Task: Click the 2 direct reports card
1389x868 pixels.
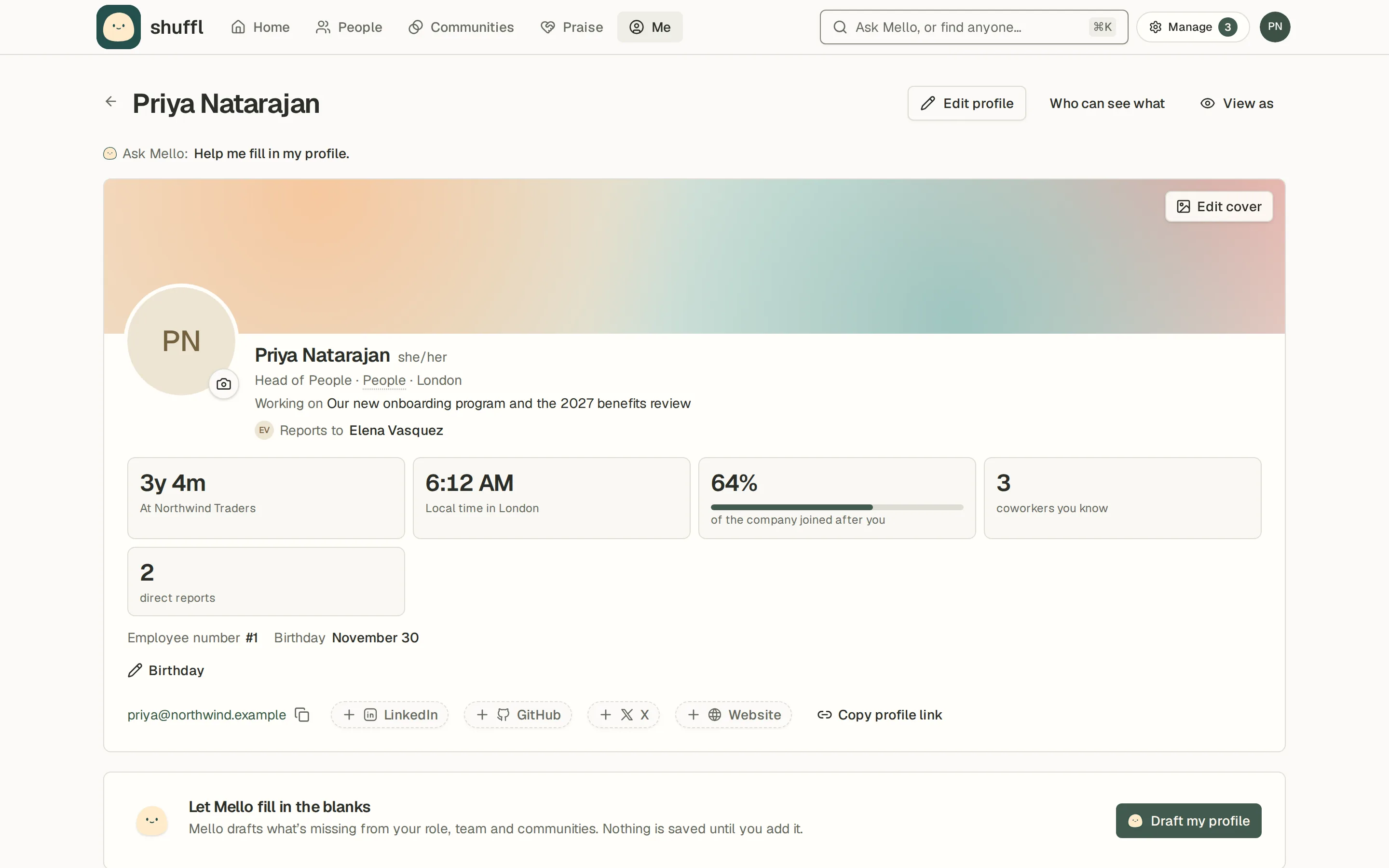Action: pyautogui.click(x=266, y=582)
